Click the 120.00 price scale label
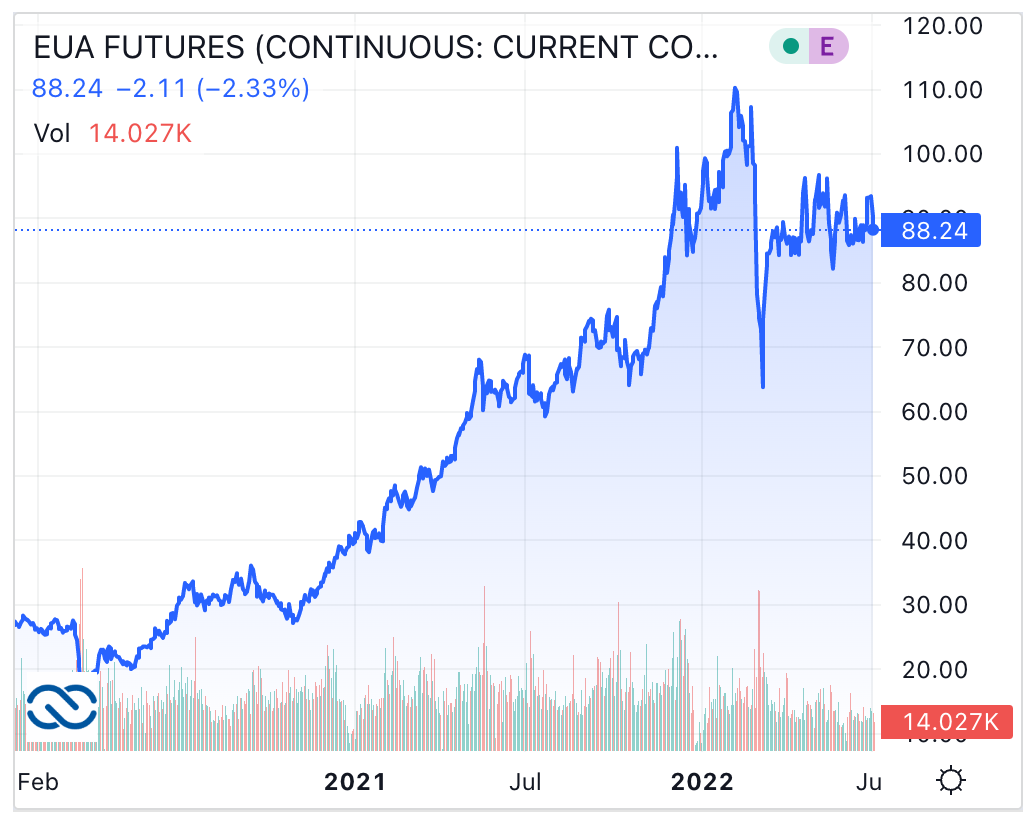This screenshot has width=1030, height=820. pos(942,26)
